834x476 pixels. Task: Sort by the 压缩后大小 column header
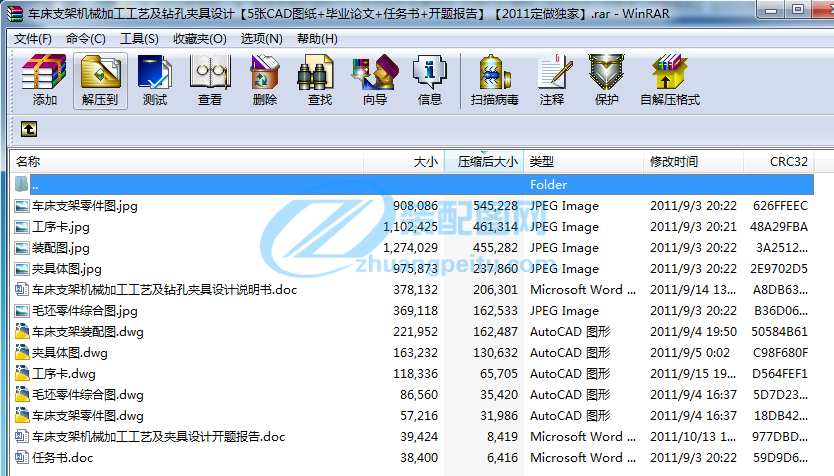point(483,162)
